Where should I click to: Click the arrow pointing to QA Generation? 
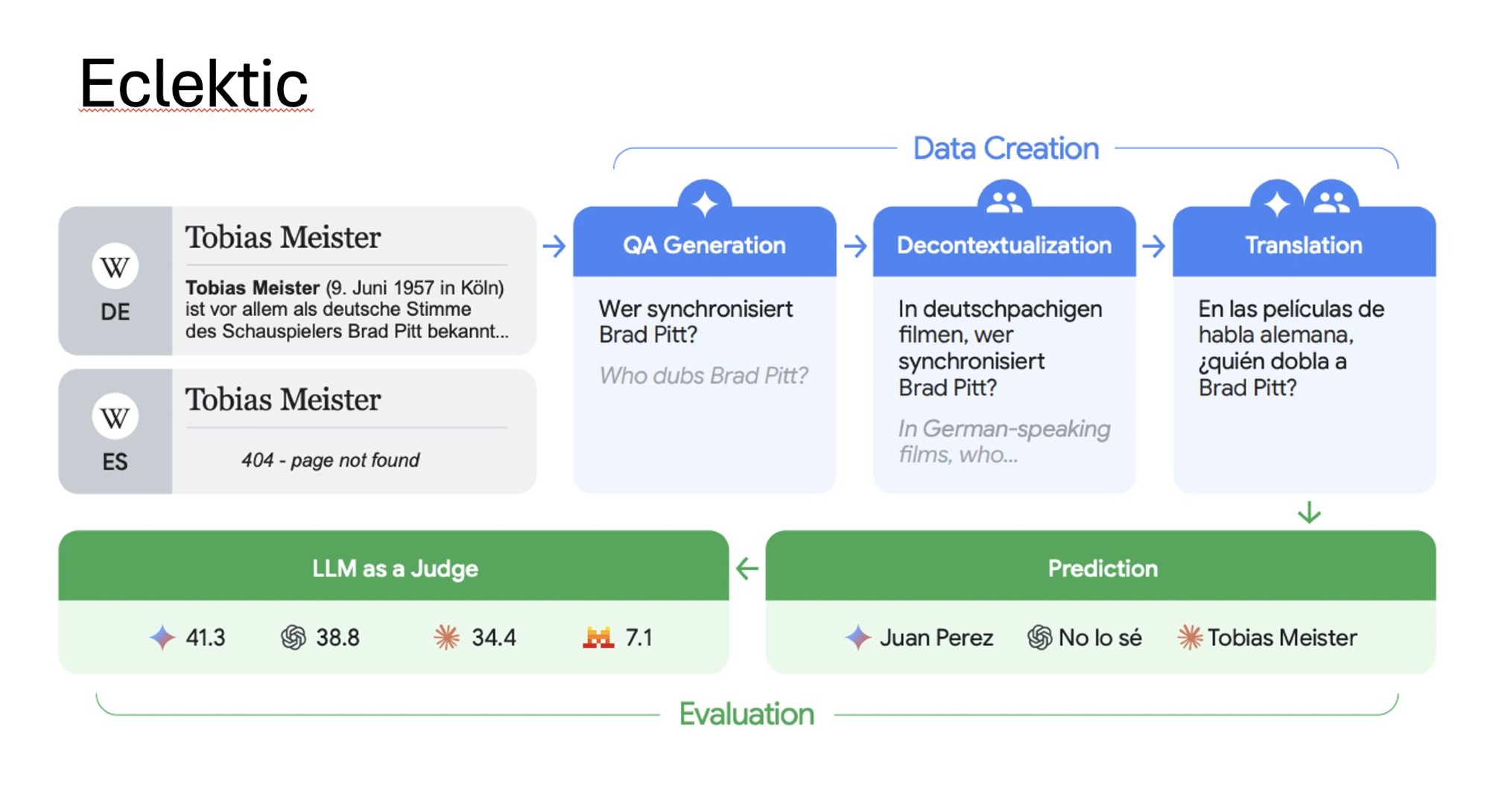554,246
